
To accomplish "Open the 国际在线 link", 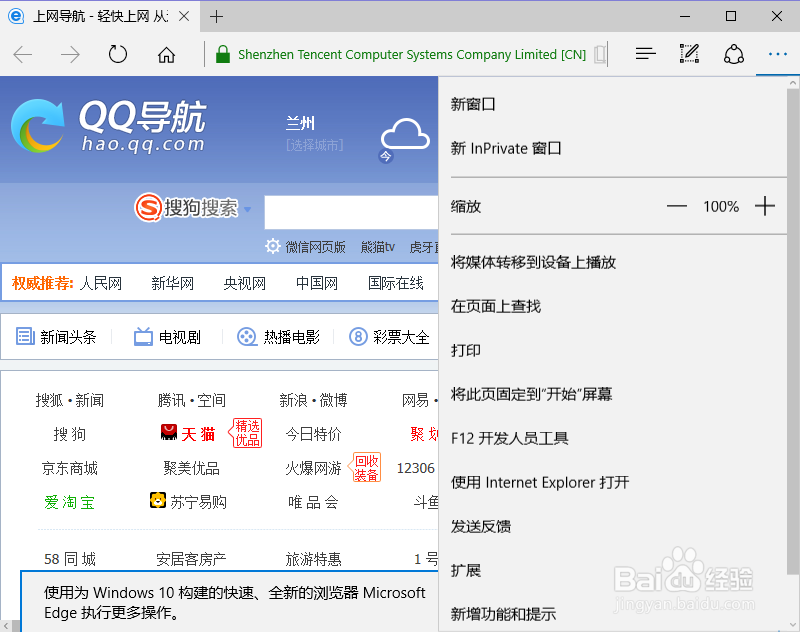I will point(396,283).
